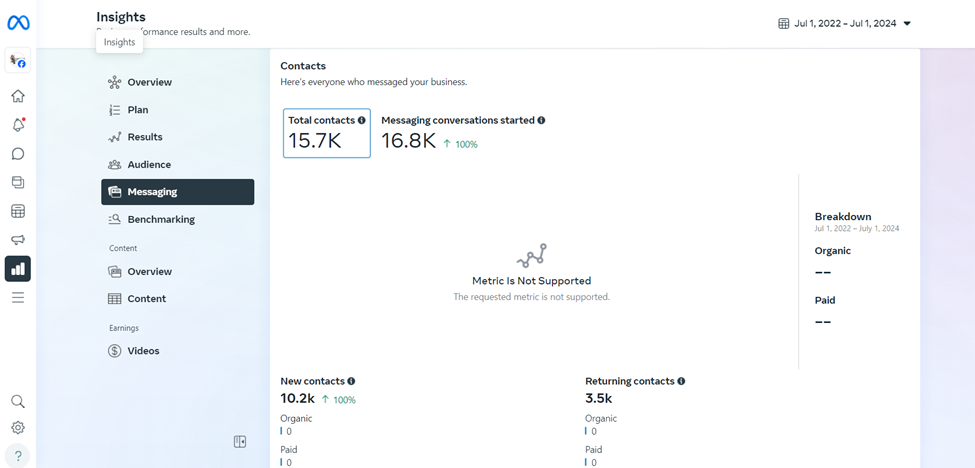Open the Notifications bell icon
The image size is (975, 468).
point(18,126)
